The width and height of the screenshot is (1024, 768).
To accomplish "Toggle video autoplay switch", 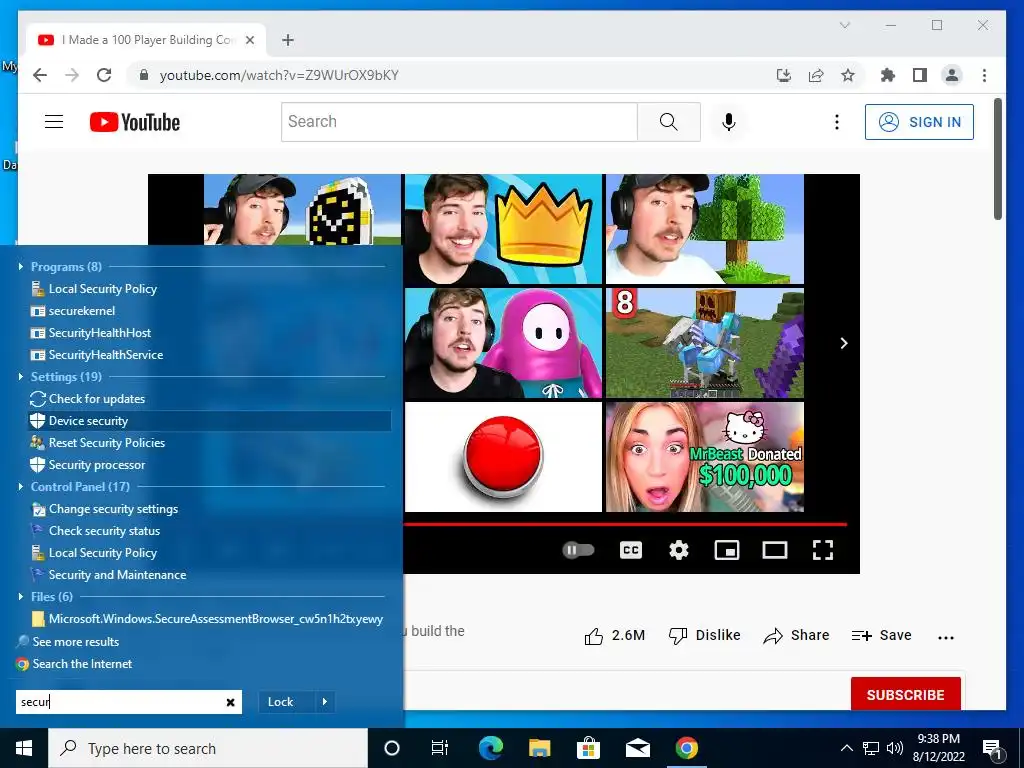I will (579, 550).
